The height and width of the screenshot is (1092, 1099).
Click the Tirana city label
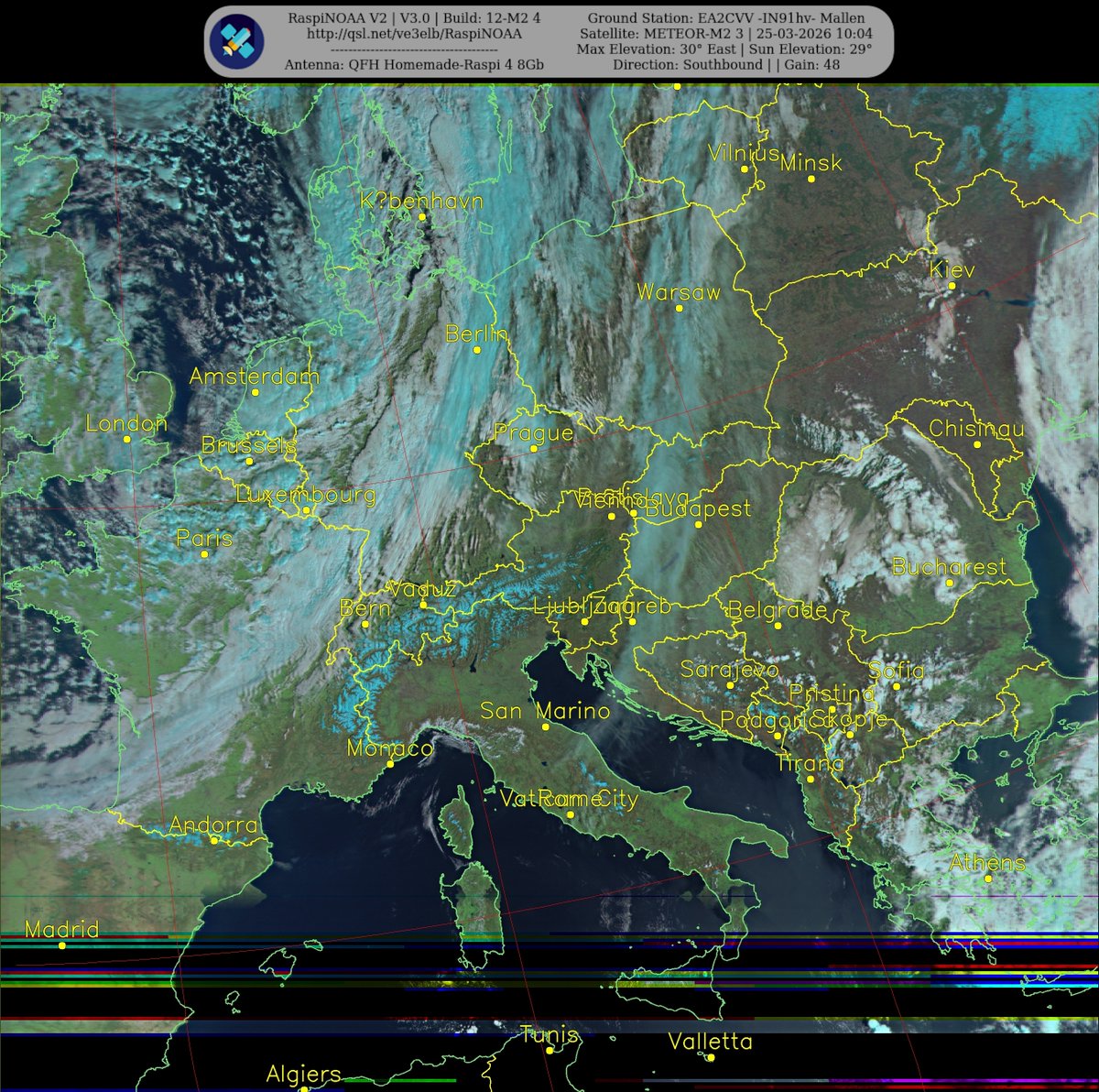(x=810, y=763)
